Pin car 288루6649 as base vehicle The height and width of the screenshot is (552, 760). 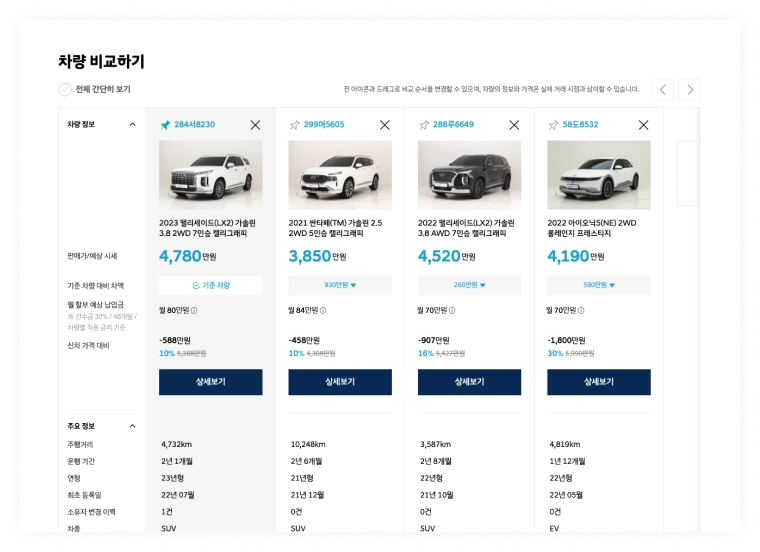tap(424, 125)
